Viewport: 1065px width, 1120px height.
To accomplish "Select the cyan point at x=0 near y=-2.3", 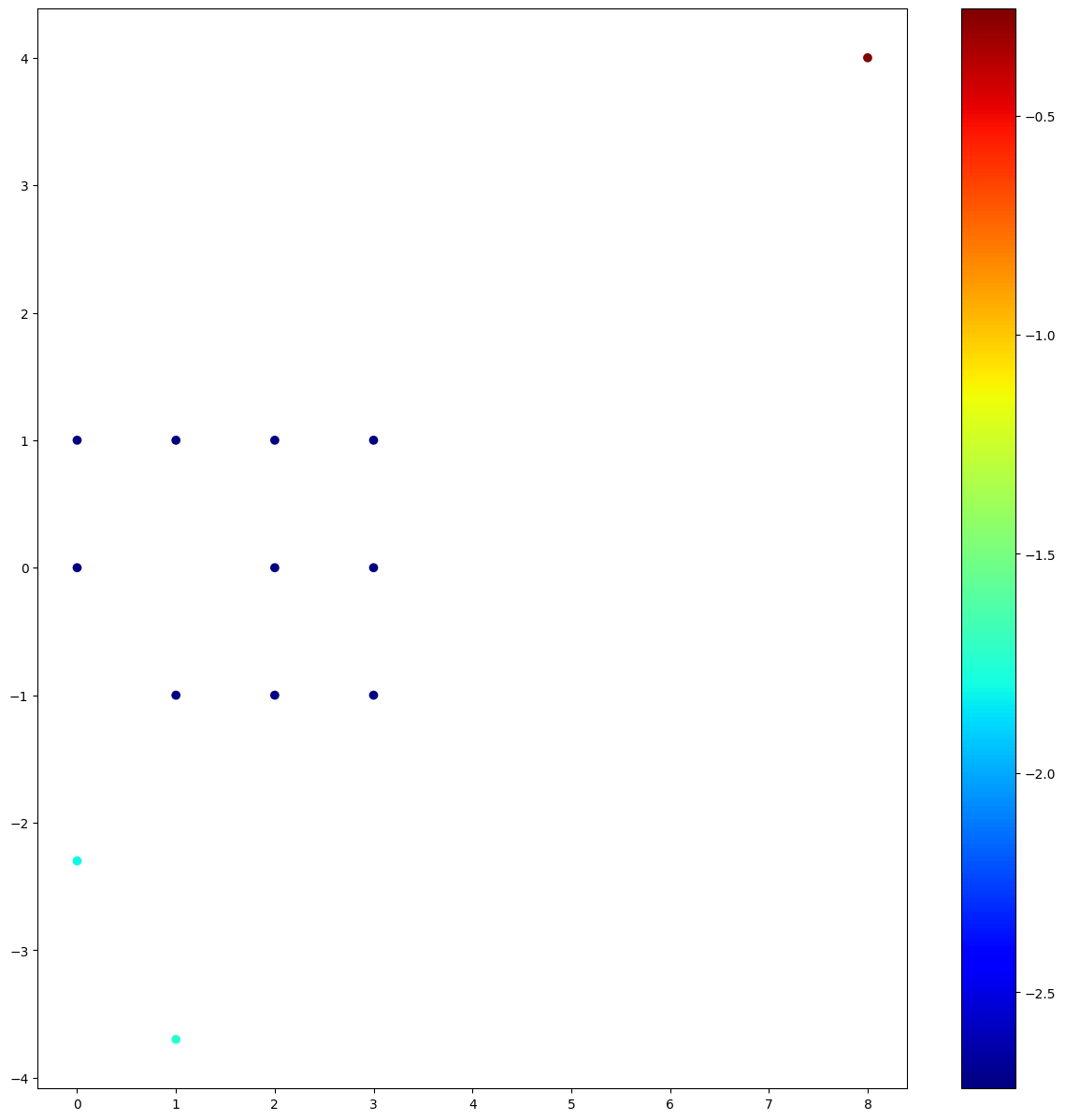I will coord(78,861).
